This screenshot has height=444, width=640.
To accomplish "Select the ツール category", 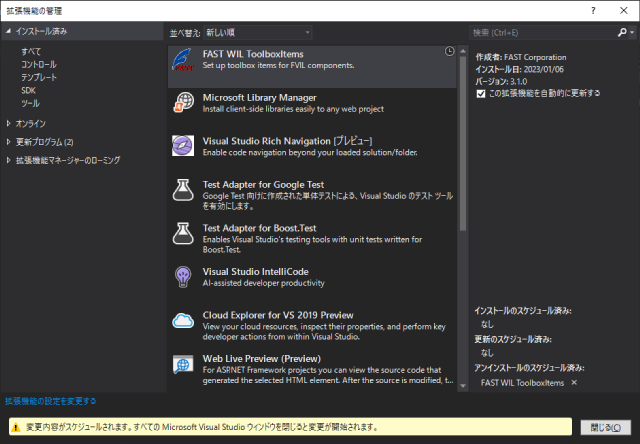I will coord(31,103).
